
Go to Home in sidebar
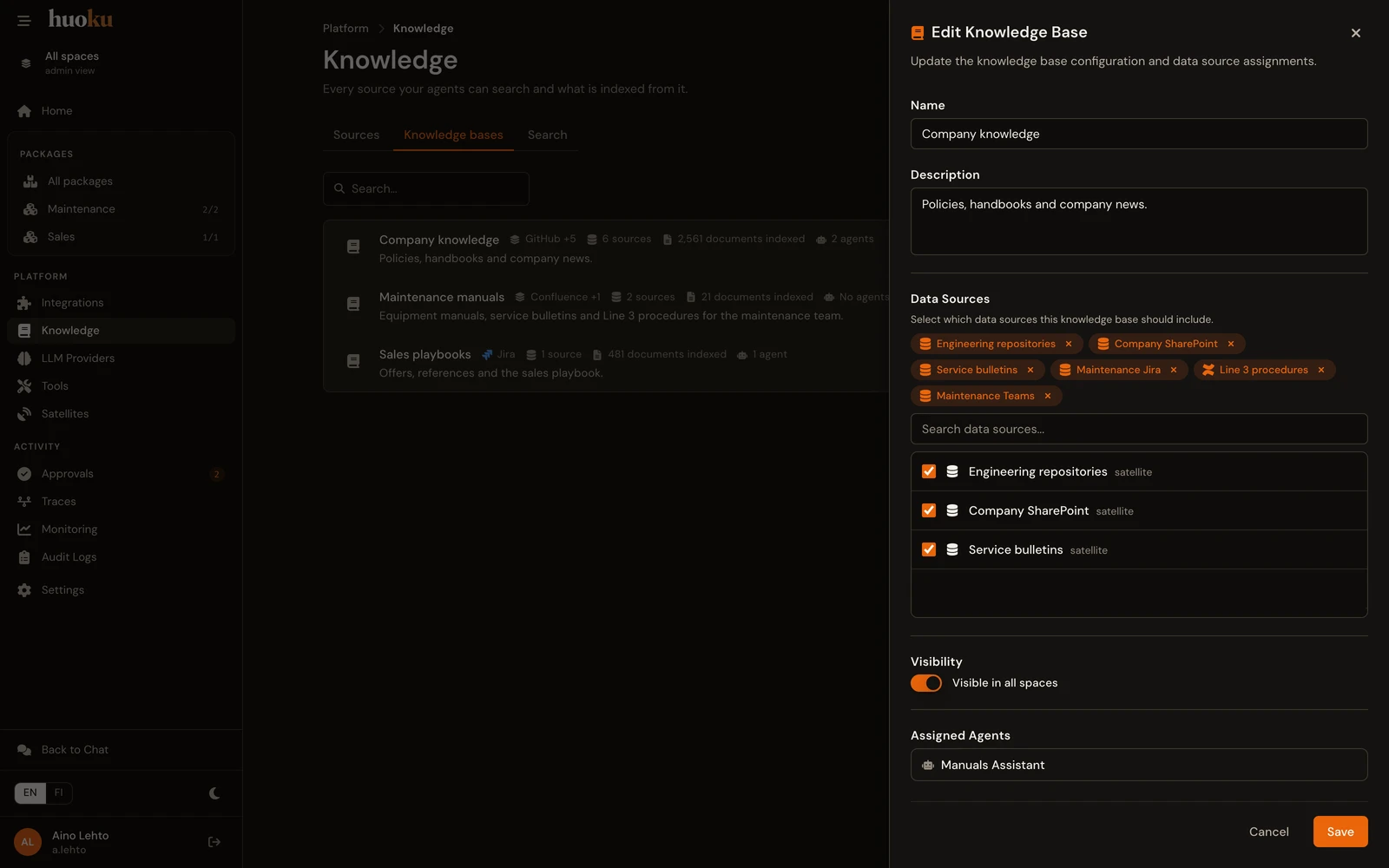[121, 111]
